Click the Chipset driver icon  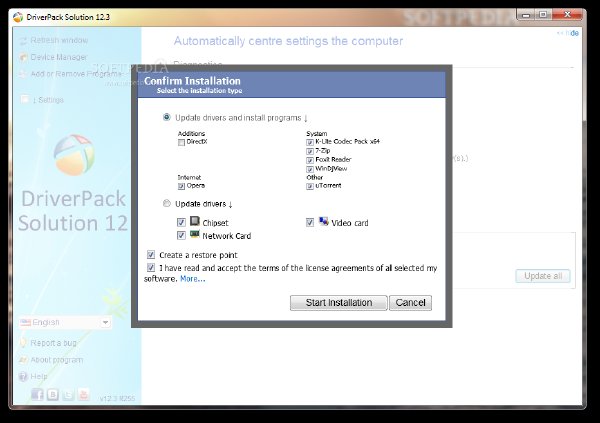[195, 221]
